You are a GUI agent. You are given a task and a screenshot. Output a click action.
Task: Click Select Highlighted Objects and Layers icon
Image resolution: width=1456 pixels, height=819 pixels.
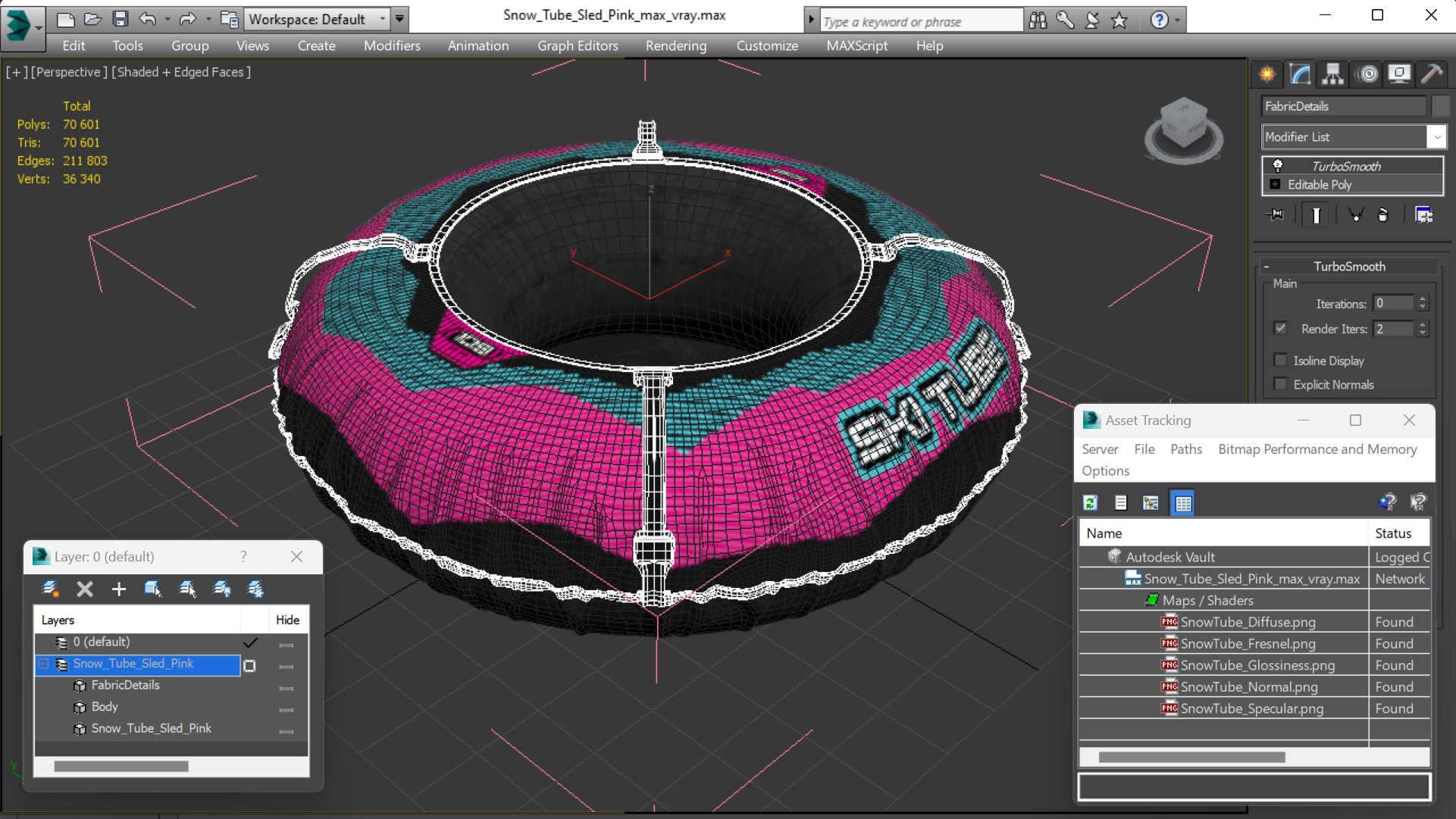click(x=153, y=589)
